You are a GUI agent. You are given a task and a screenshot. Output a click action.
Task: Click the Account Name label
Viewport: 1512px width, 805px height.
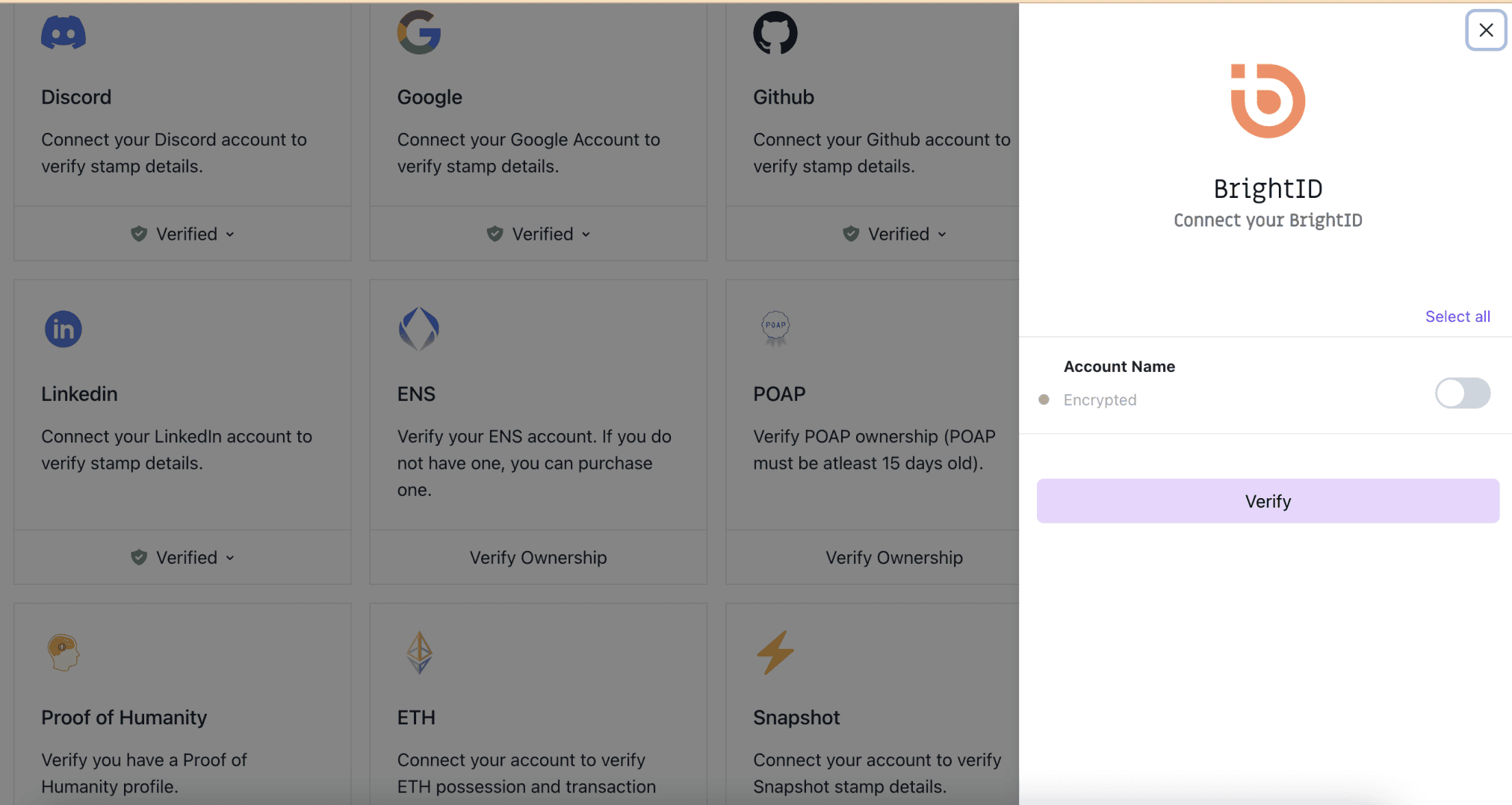pyautogui.click(x=1119, y=367)
